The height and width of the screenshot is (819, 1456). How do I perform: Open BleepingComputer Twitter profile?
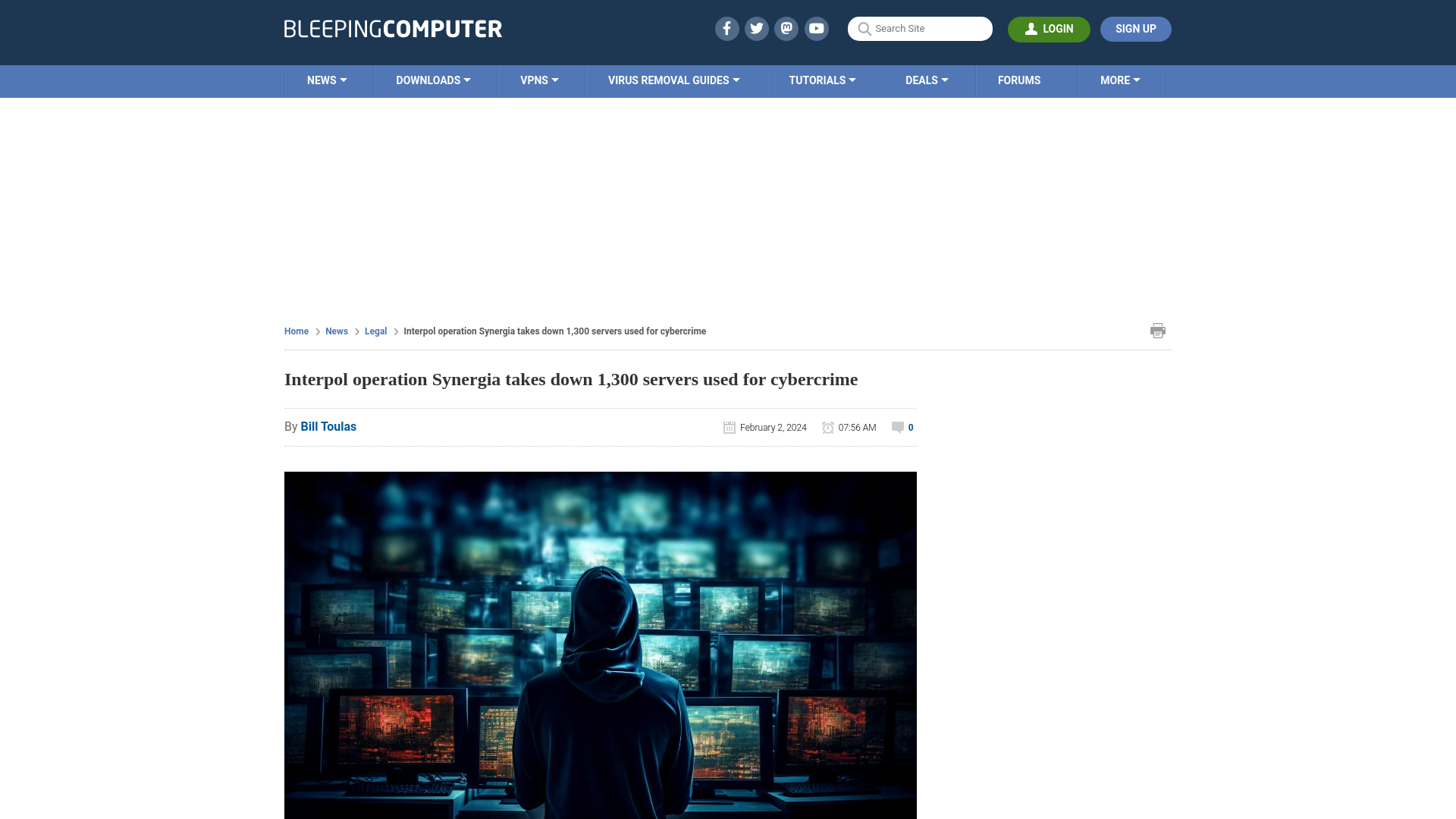(757, 28)
